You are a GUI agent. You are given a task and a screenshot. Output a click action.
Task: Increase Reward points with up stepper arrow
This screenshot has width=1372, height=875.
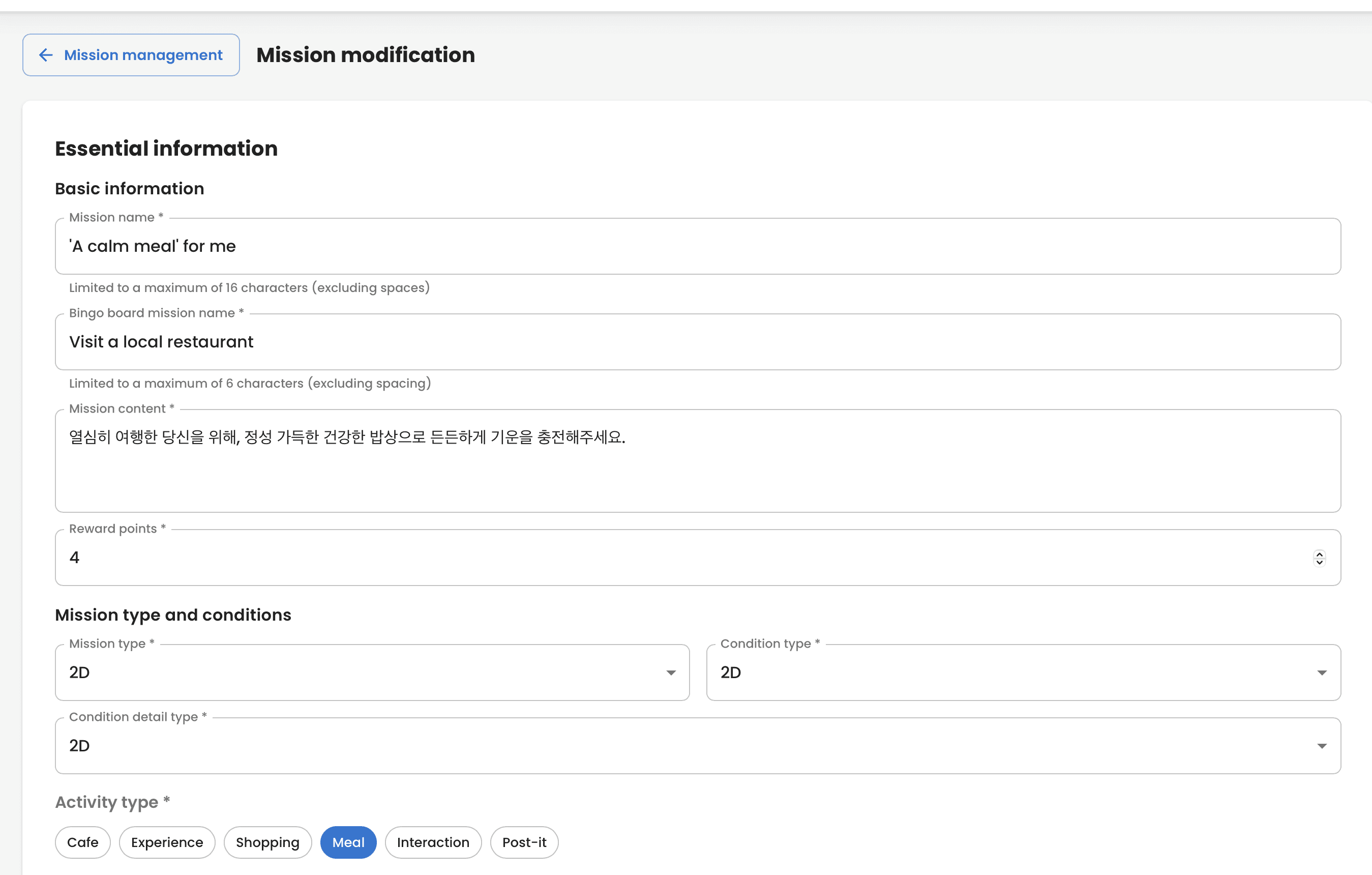[x=1319, y=553]
